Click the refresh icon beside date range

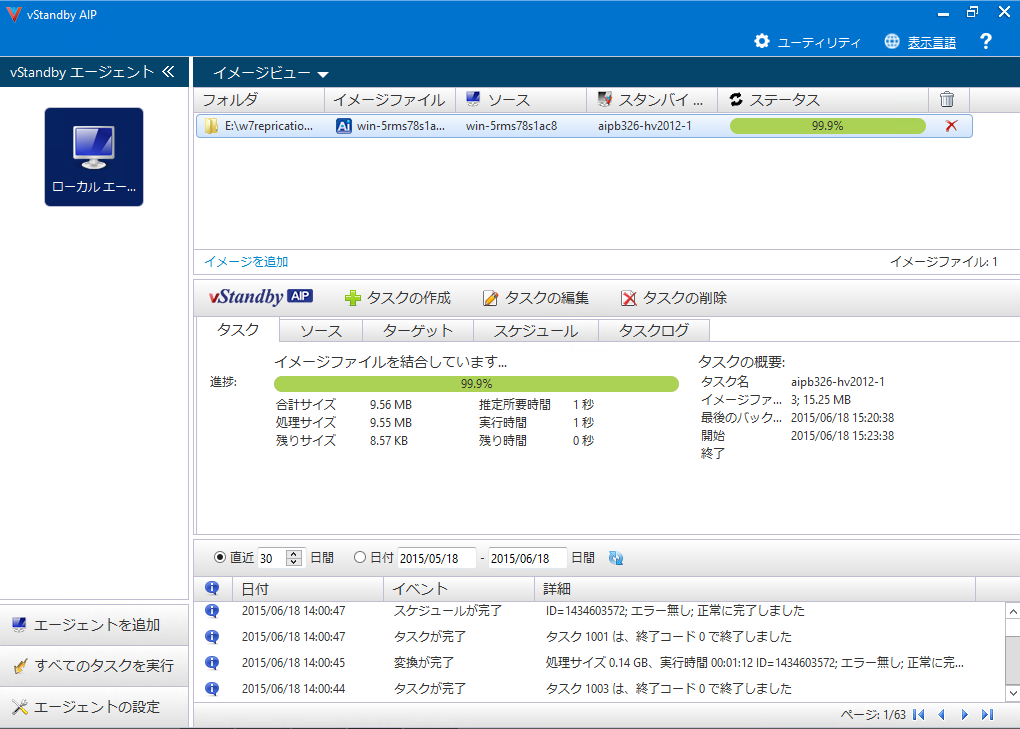(x=616, y=558)
